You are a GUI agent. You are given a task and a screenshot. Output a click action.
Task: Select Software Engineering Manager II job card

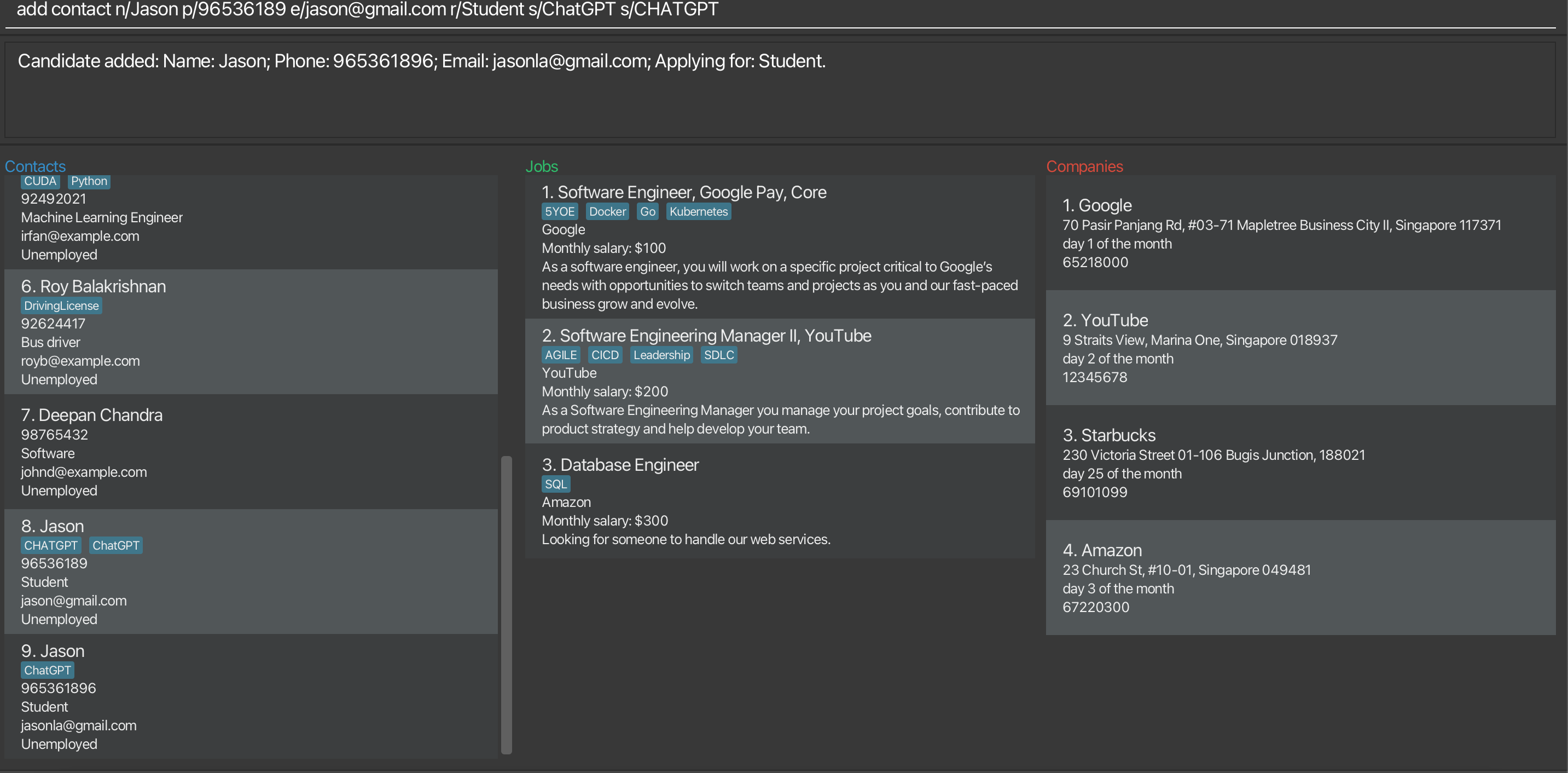779,382
